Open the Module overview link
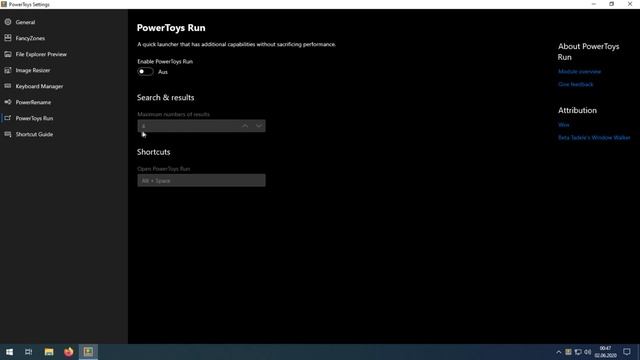Image resolution: width=640 pixels, height=360 pixels. coord(579,71)
